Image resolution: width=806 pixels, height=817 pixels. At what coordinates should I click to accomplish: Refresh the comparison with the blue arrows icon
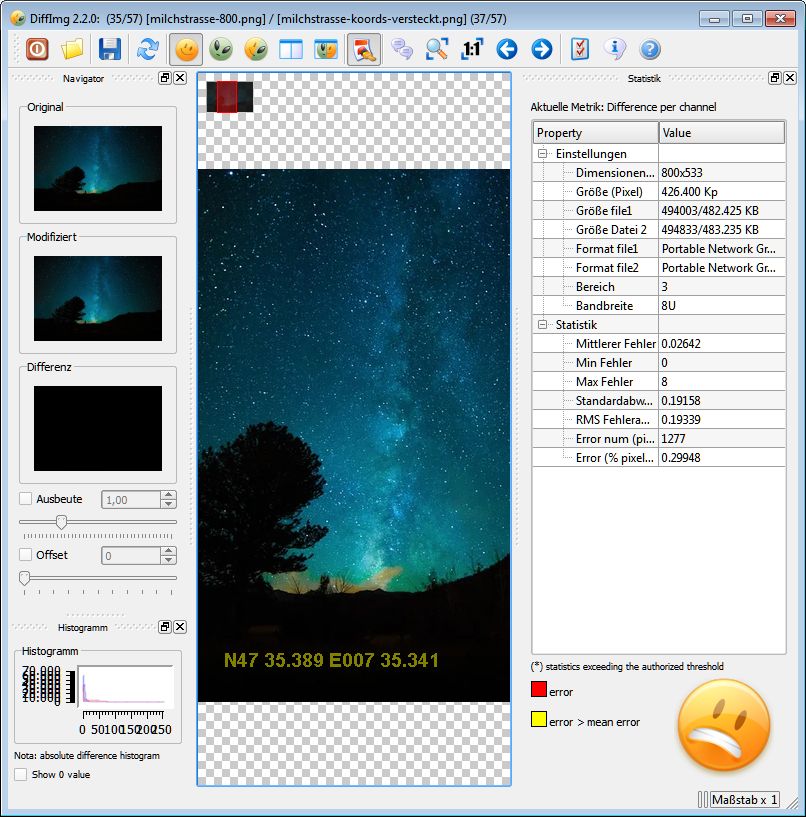(148, 49)
